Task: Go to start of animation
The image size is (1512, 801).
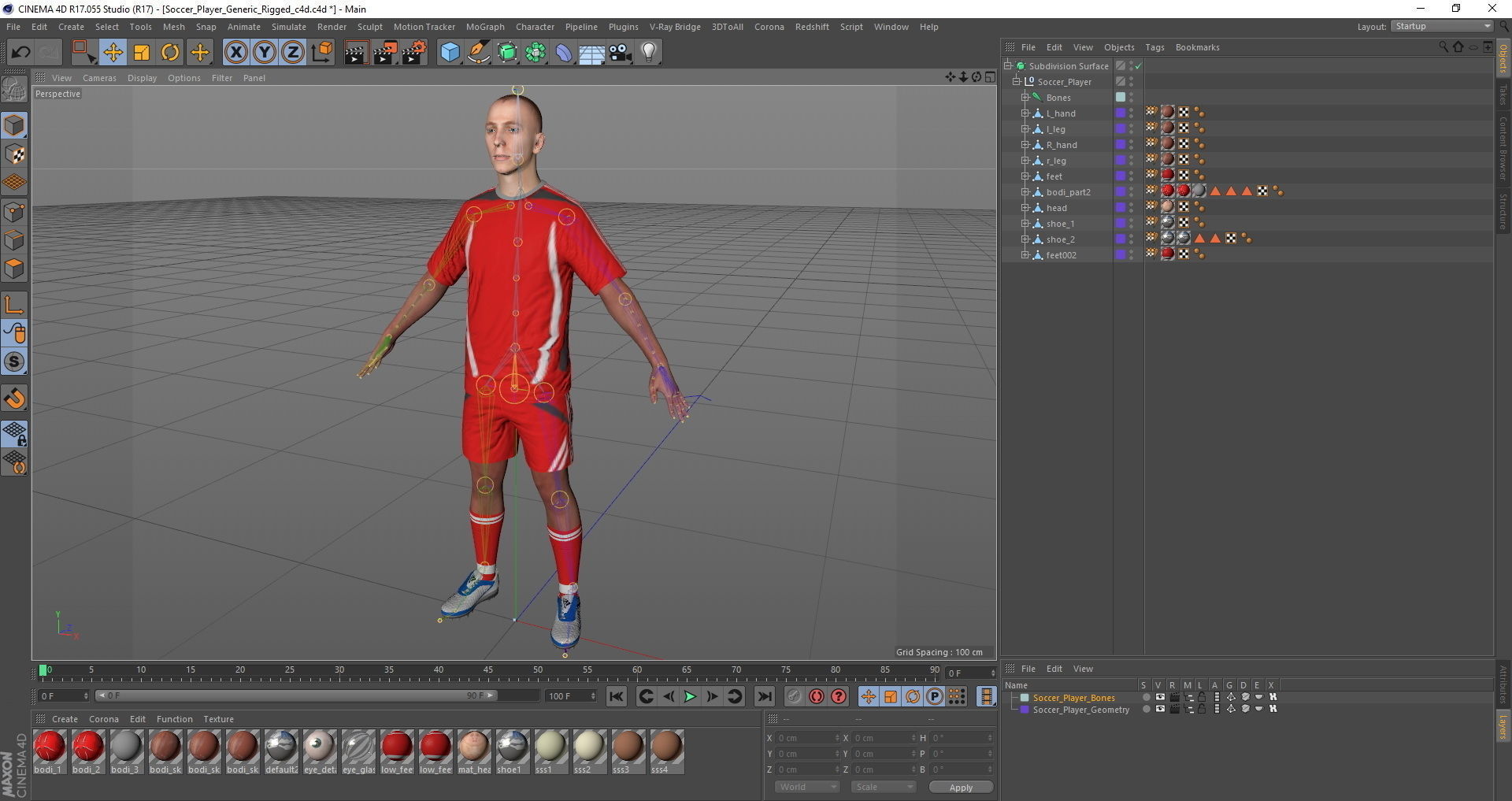Action: tap(617, 696)
